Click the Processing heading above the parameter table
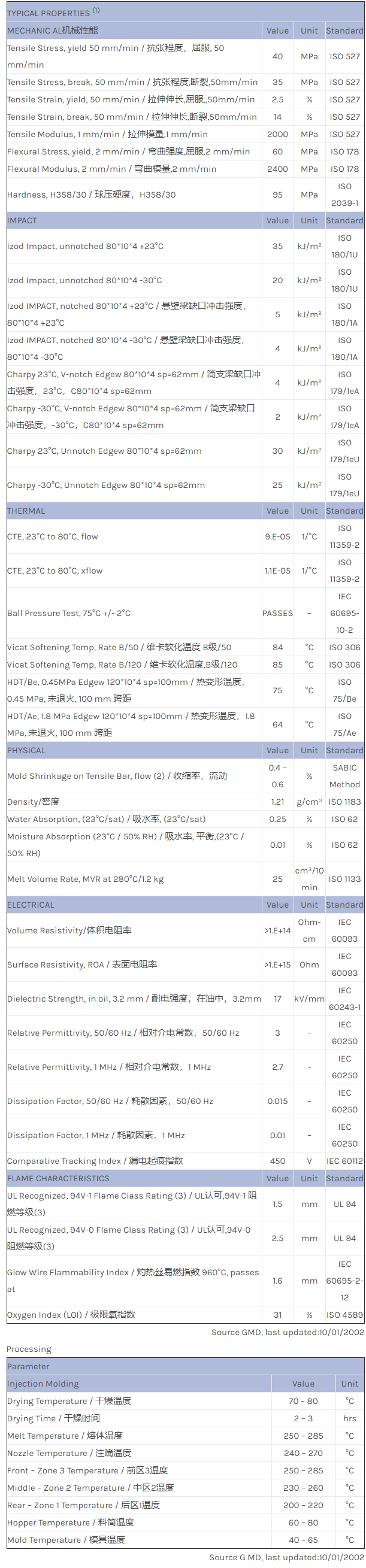 [29, 1349]
